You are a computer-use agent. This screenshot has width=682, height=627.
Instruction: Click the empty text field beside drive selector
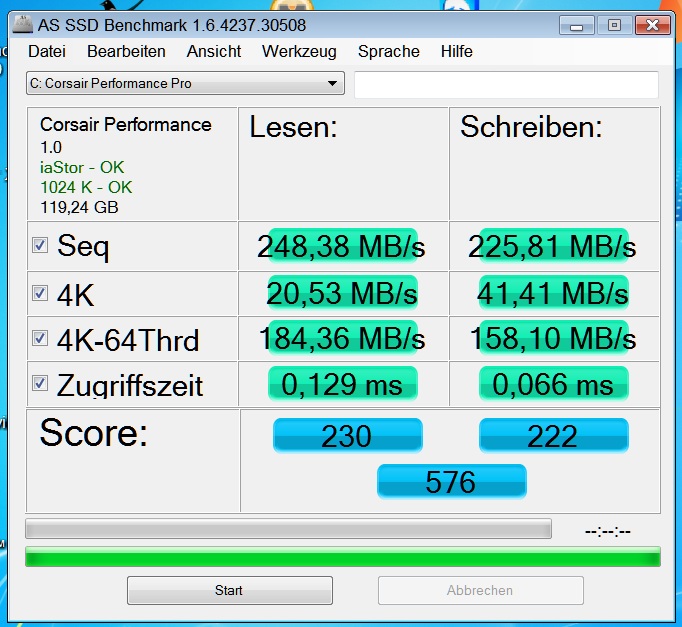tap(506, 84)
